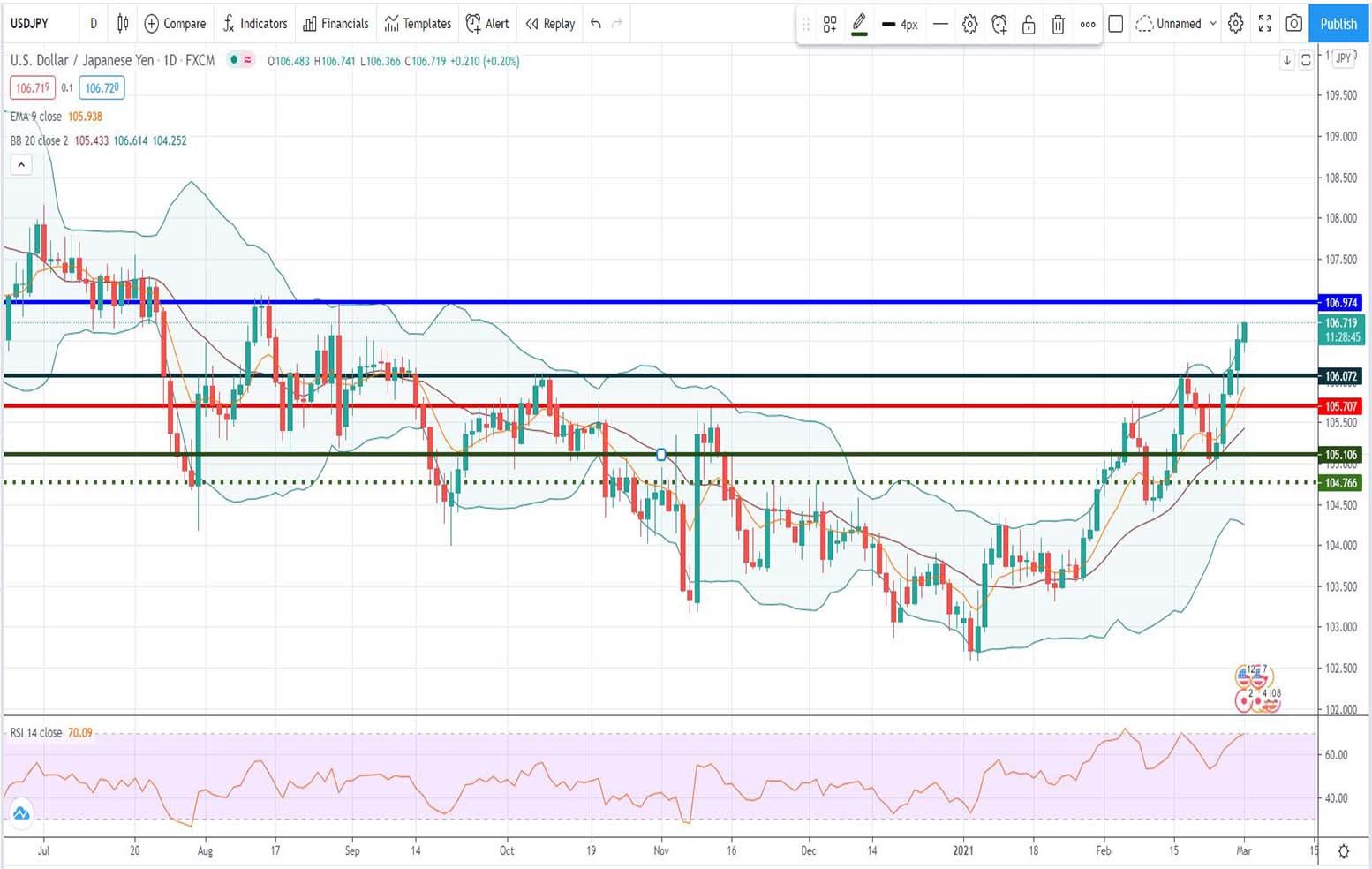
Task: Click the blue Publish button
Action: click(1338, 24)
